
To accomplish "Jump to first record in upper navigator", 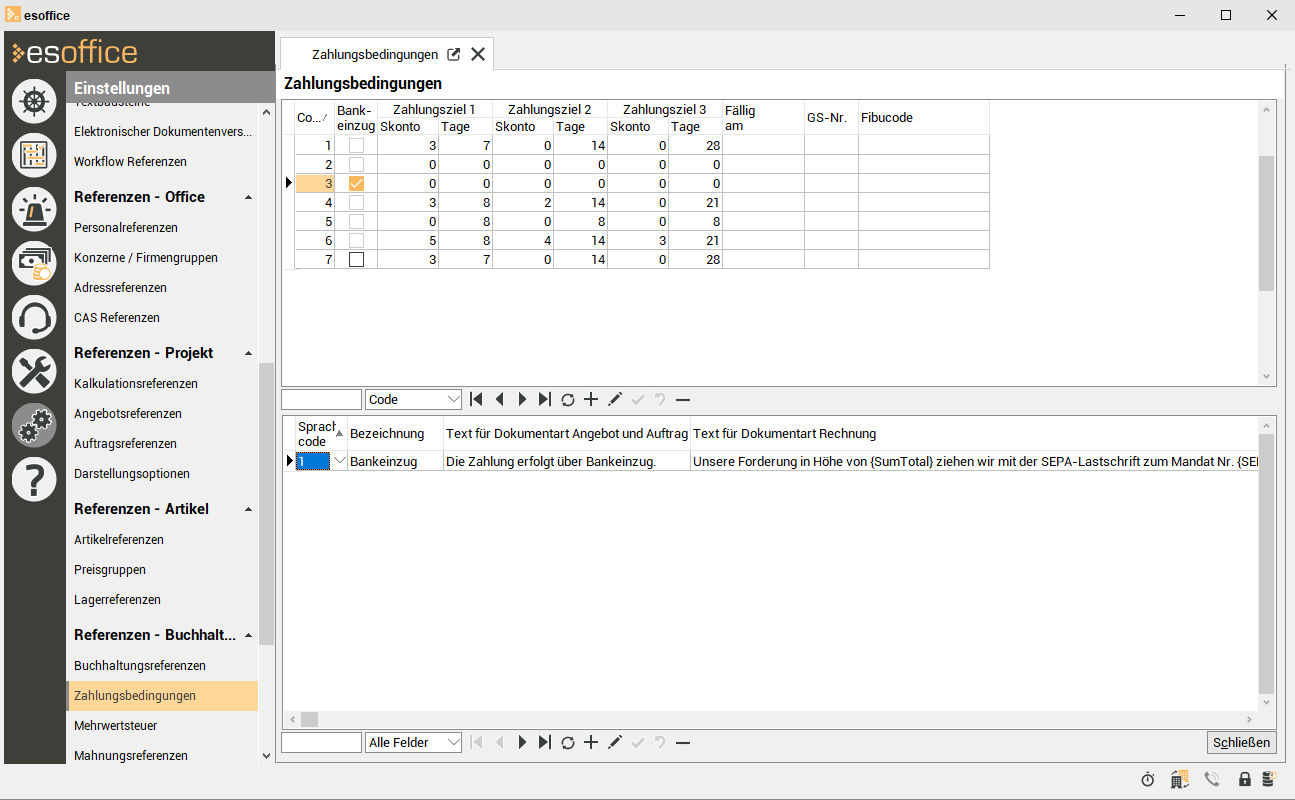I will click(477, 399).
